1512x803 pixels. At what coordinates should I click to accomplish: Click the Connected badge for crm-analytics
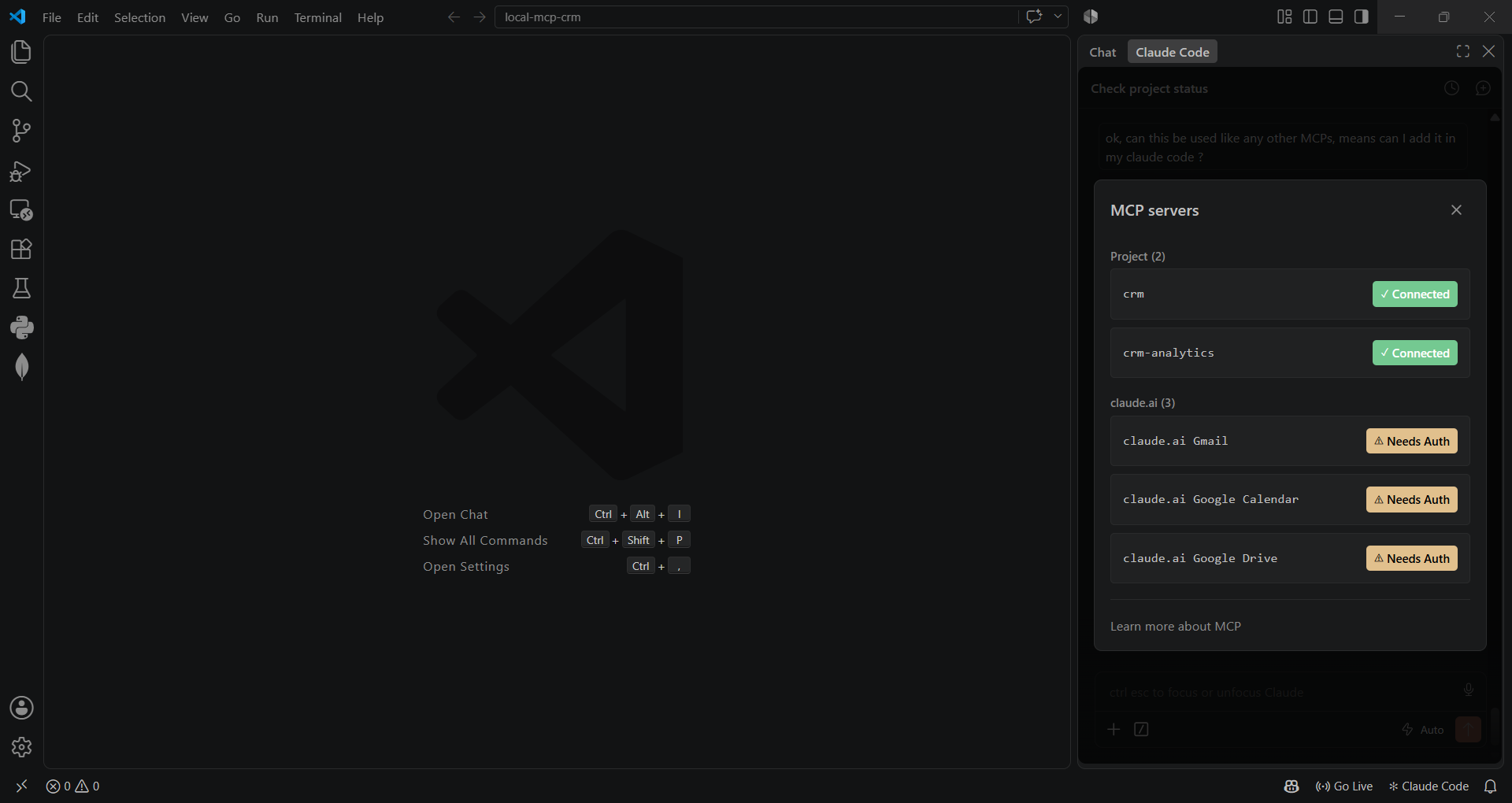(1415, 353)
